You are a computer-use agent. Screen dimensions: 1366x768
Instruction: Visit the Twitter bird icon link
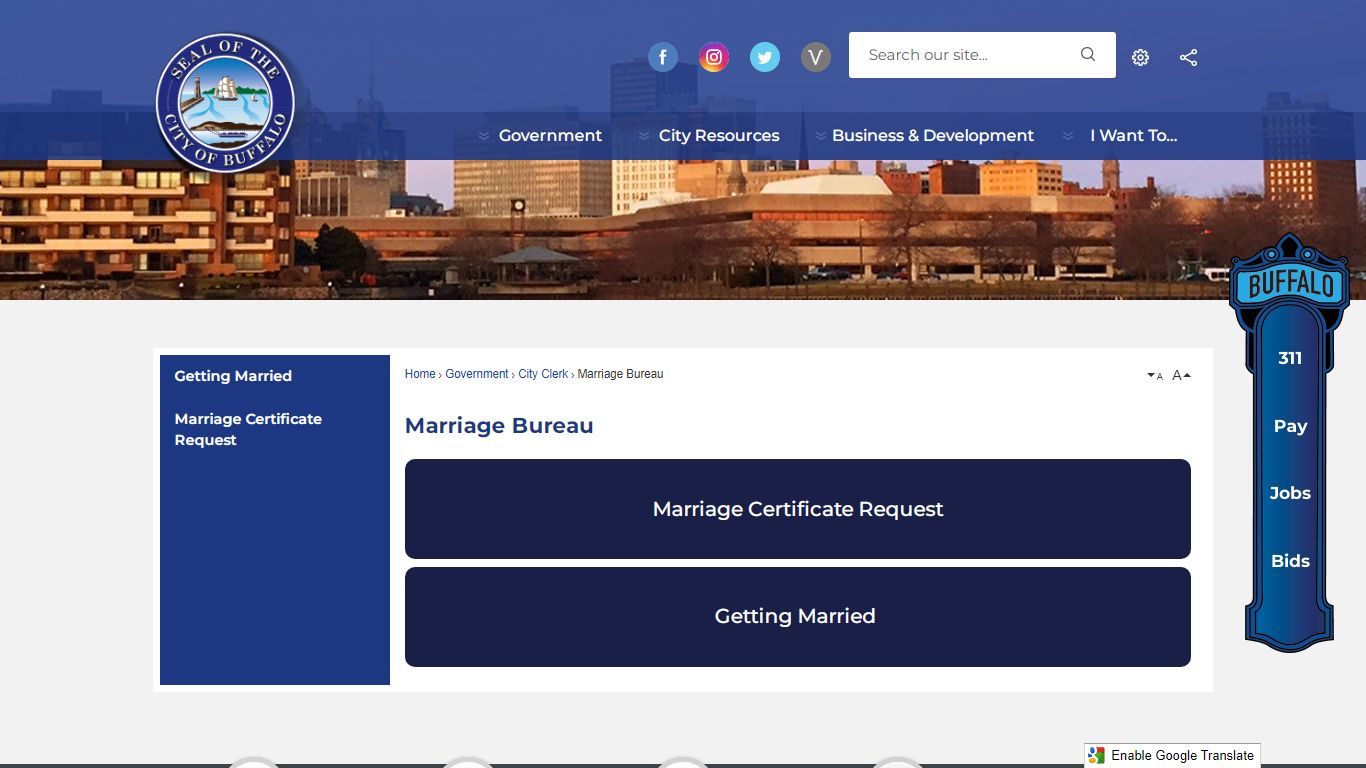765,57
